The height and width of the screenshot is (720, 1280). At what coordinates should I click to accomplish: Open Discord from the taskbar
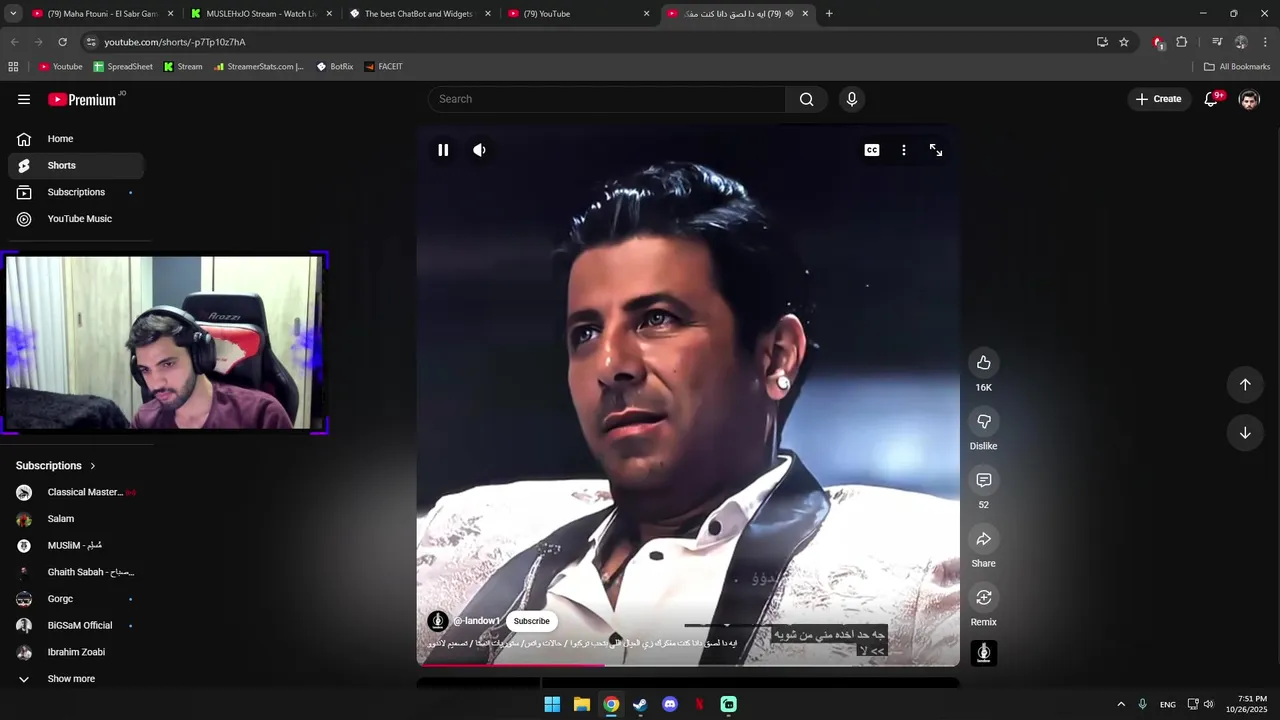(670, 704)
